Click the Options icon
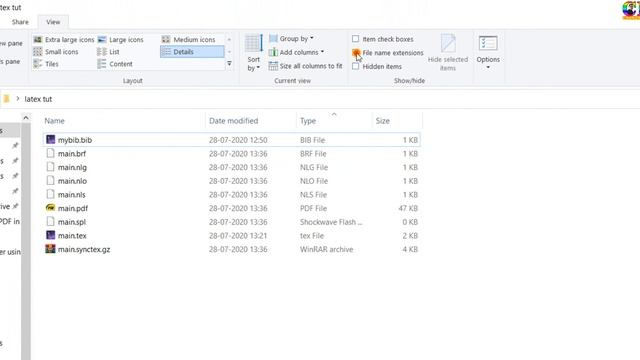The width and height of the screenshot is (640, 360). 488,43
